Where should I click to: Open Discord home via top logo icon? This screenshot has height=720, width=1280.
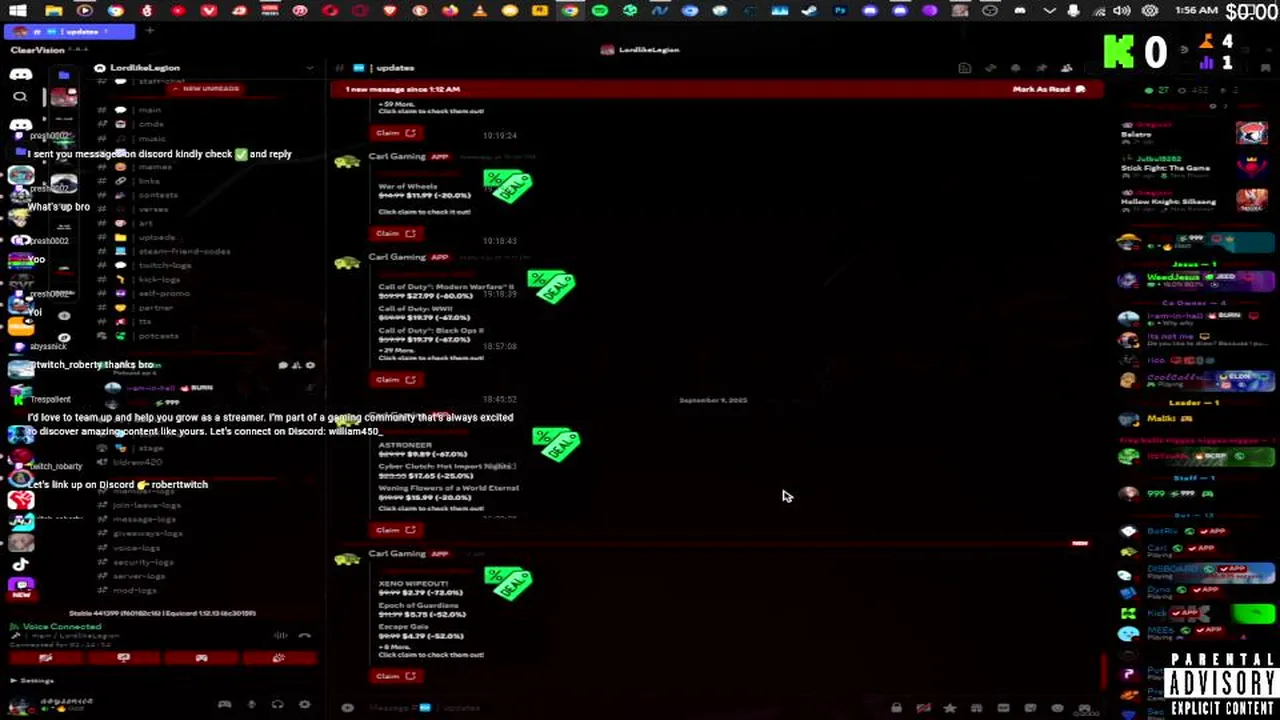point(20,74)
